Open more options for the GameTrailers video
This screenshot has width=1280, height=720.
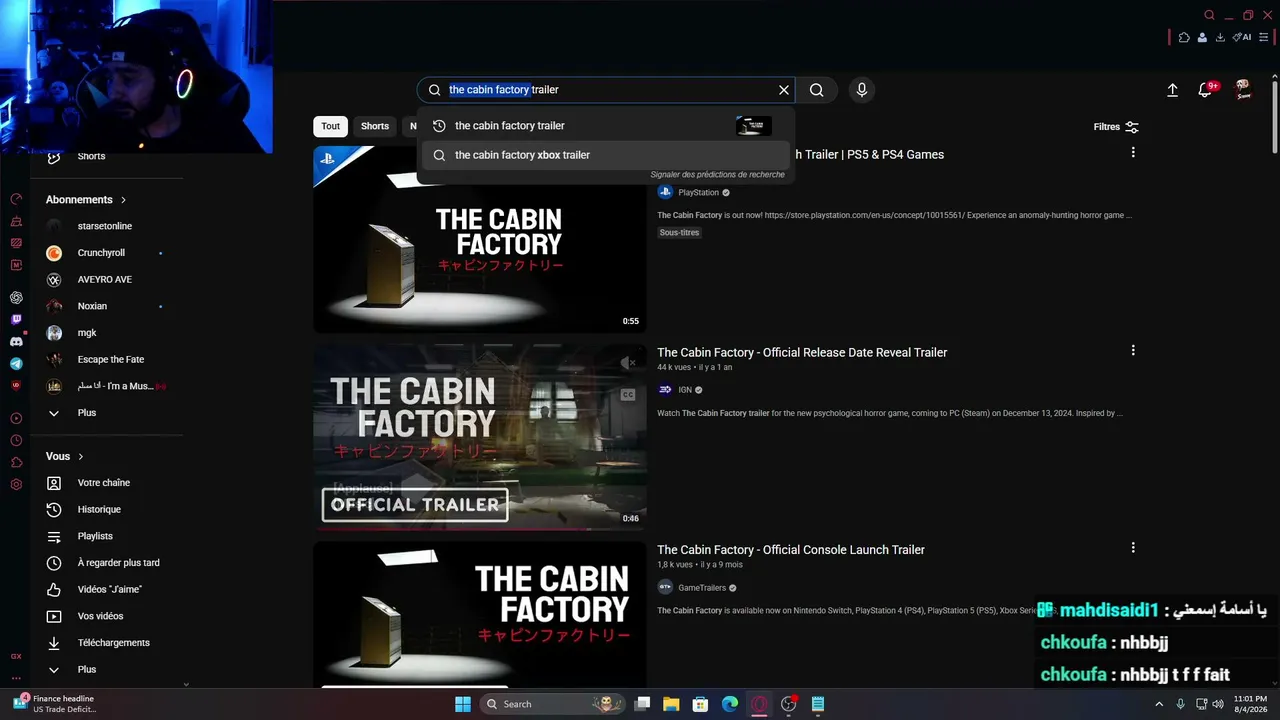click(x=1133, y=548)
